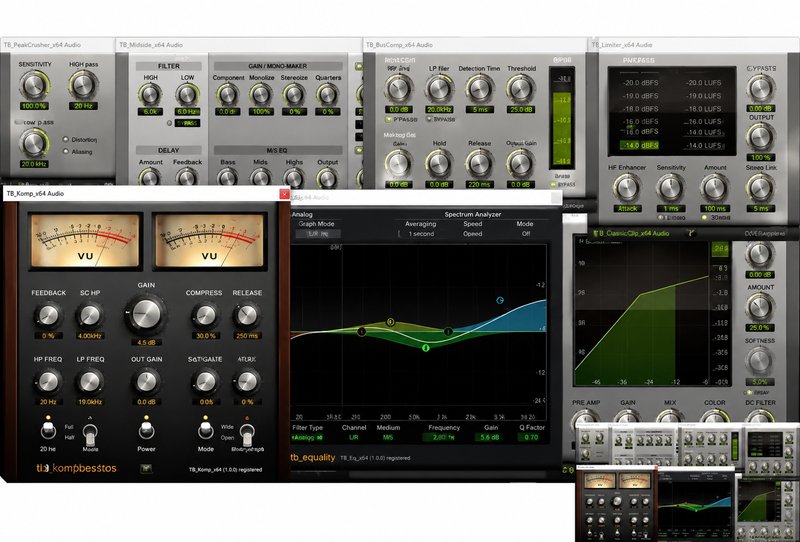Click the AMOUNT knob in TB_ClassicClip

pos(759,307)
